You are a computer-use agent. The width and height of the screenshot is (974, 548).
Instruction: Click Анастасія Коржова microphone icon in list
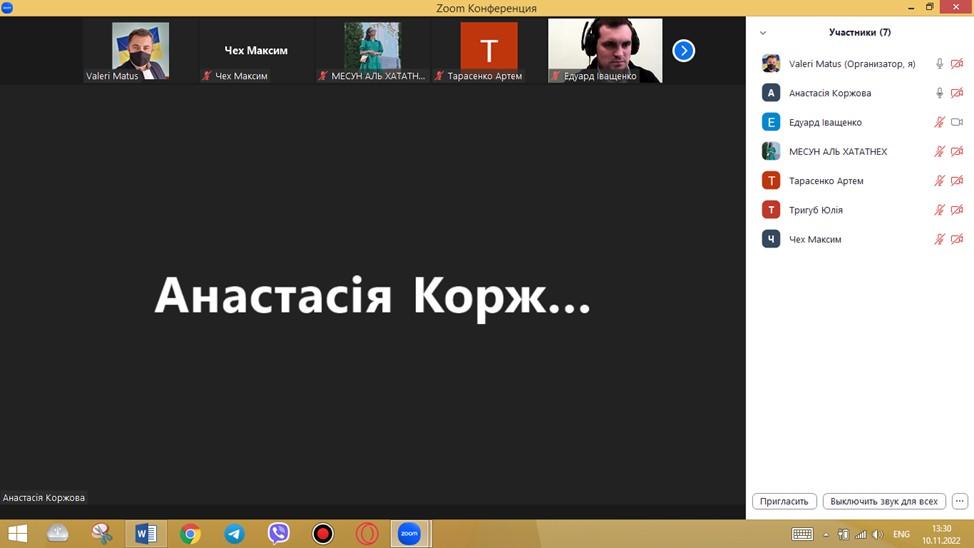pos(939,93)
